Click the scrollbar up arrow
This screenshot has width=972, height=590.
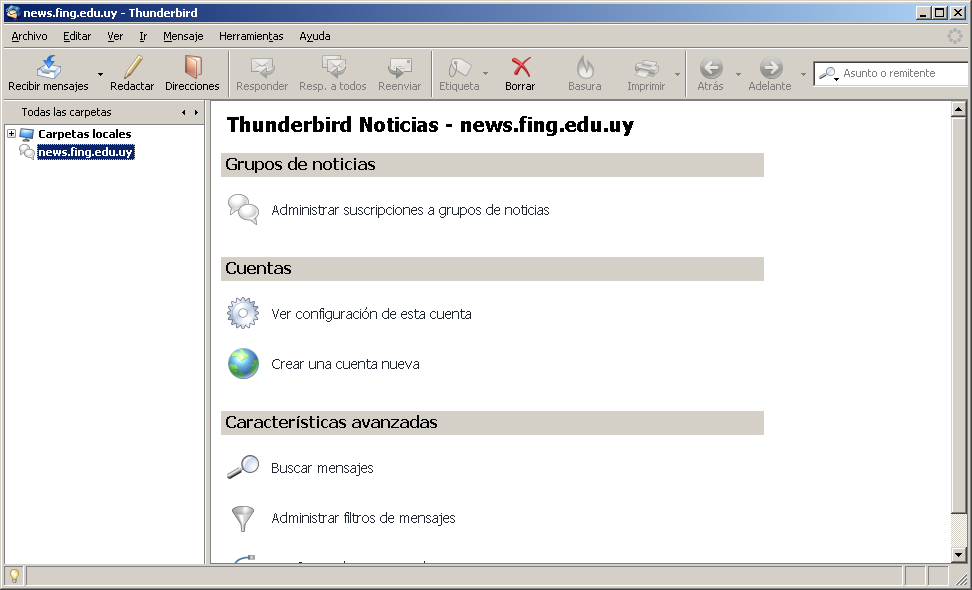[x=958, y=110]
